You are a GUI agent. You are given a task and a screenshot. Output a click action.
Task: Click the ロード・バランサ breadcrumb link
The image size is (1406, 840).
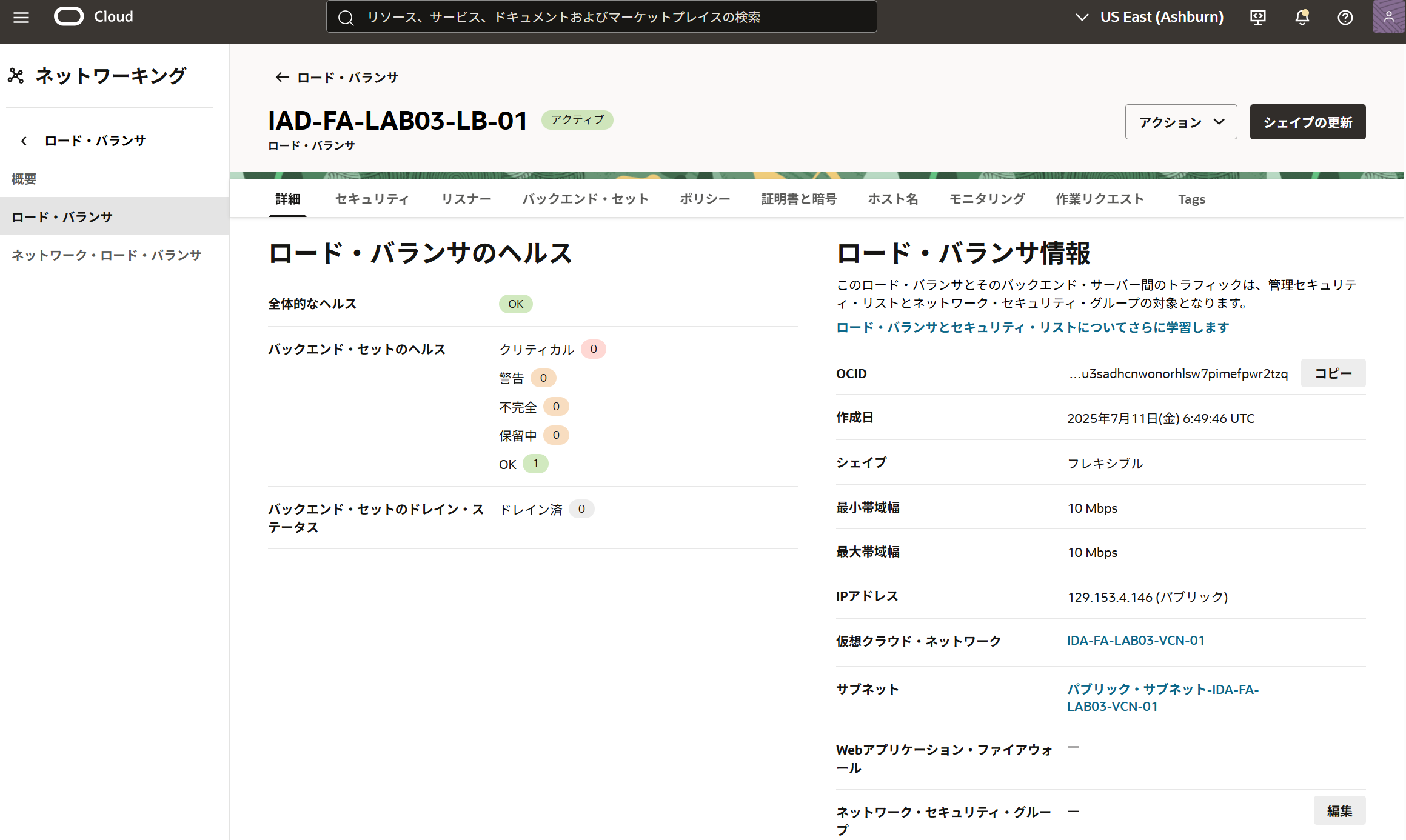pyautogui.click(x=347, y=77)
